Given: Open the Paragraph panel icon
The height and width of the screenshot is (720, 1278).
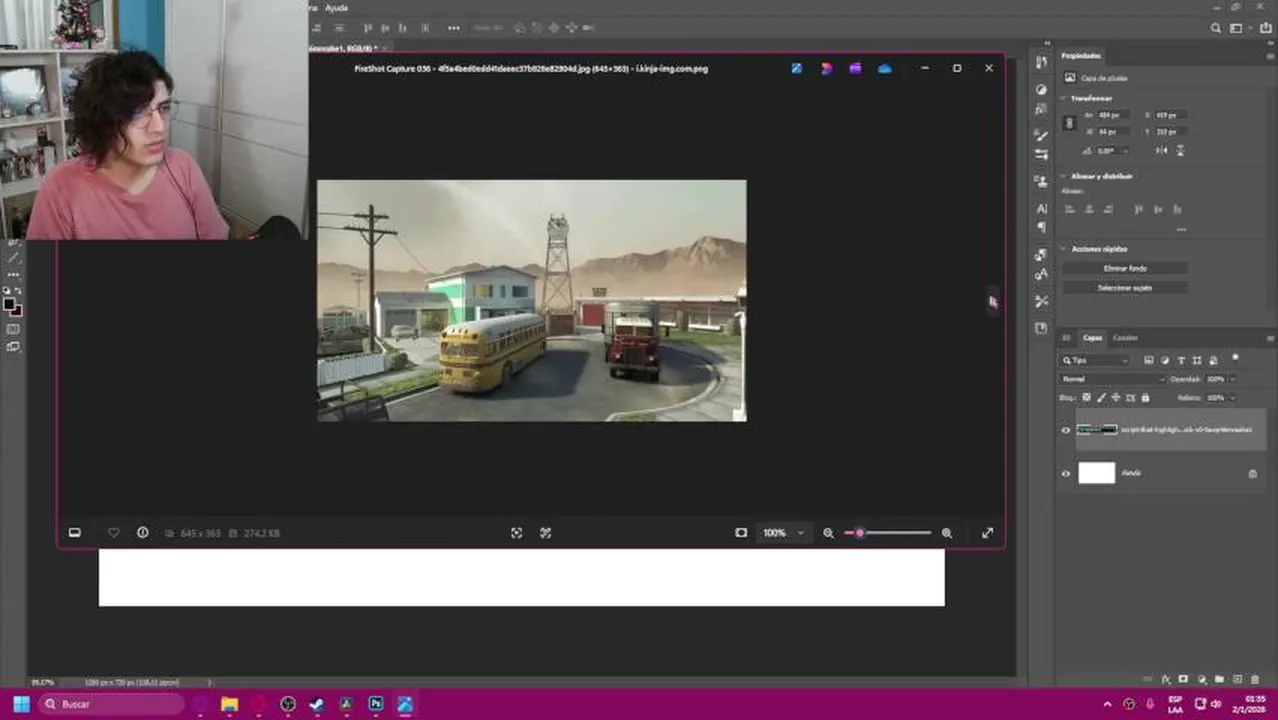Looking at the screenshot, I should pos(1041,228).
